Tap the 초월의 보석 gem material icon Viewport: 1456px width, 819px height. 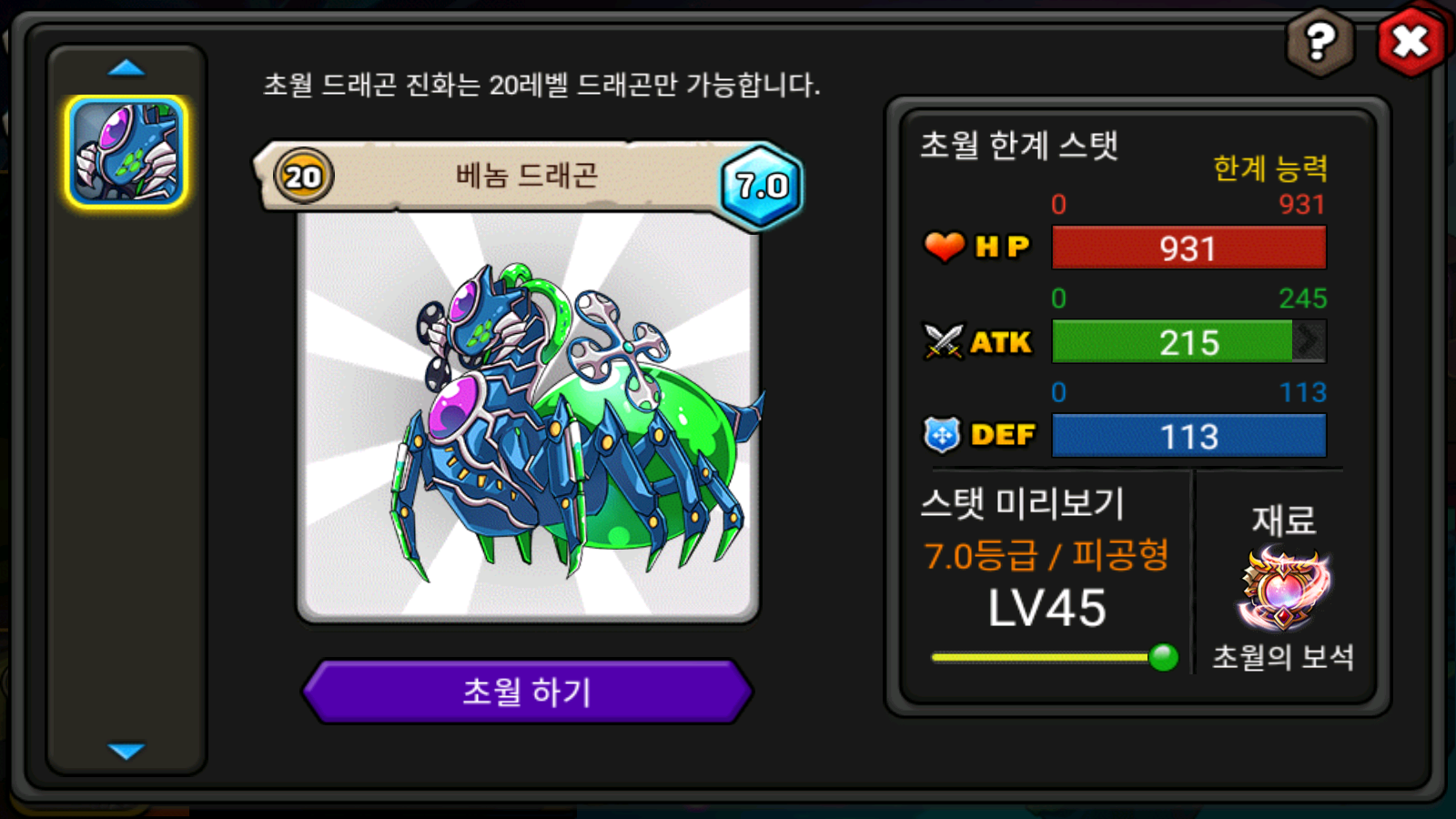[1283, 589]
